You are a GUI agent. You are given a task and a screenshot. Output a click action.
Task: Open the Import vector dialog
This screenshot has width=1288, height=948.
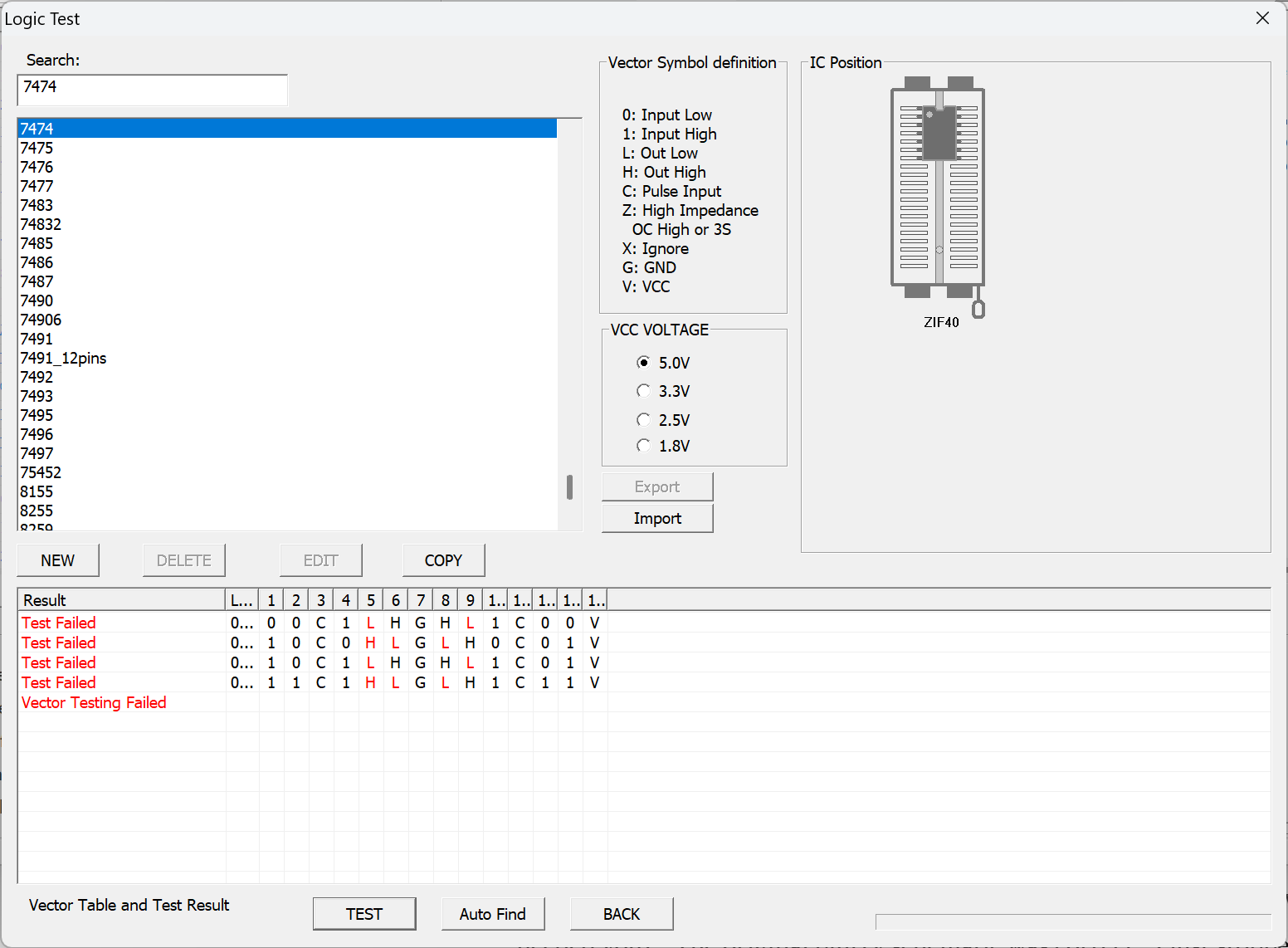pyautogui.click(x=657, y=518)
